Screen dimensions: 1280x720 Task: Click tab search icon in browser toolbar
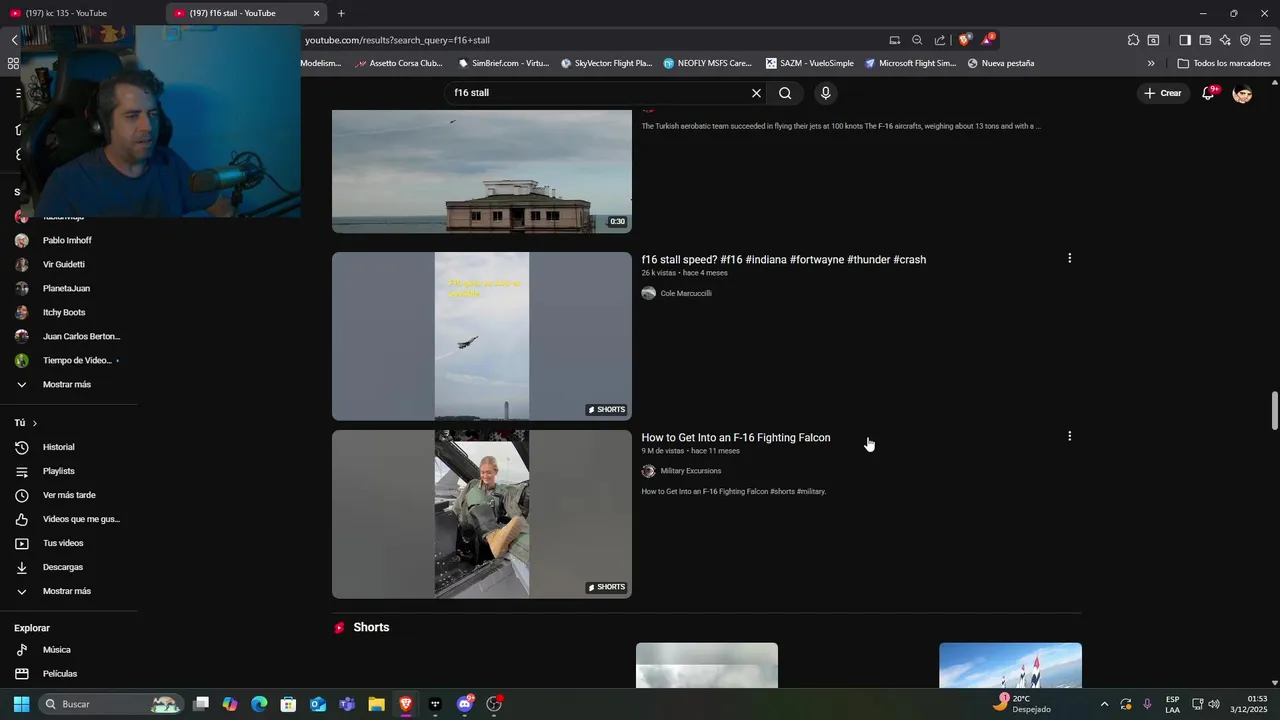tap(1153, 40)
